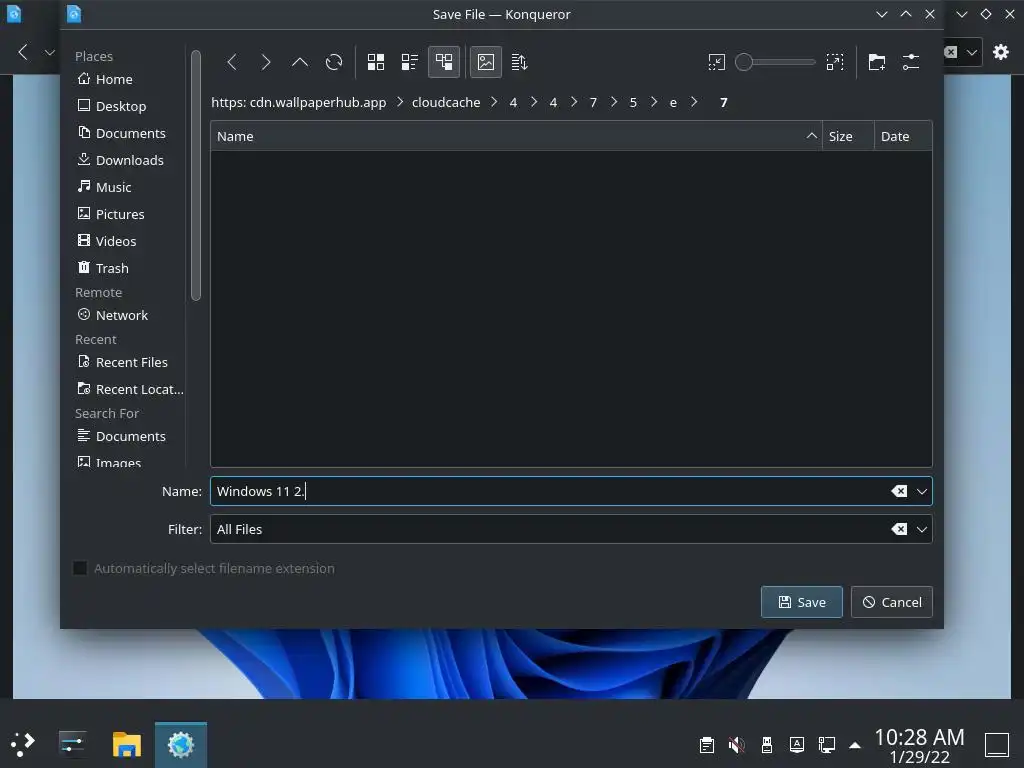
Task: Sort by Name column header
Action: click(x=516, y=136)
